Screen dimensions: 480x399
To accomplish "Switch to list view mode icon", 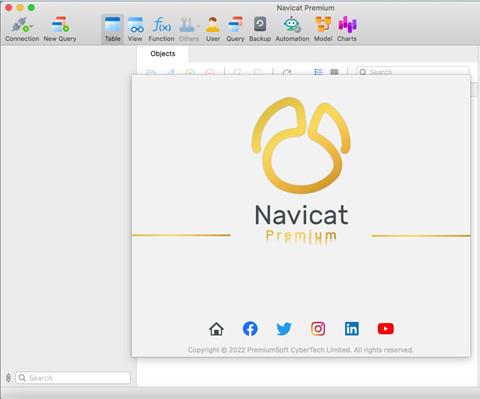I will (318, 72).
